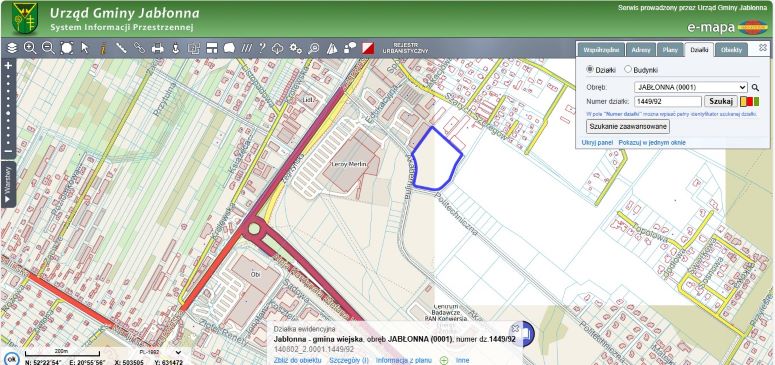Screen dimensions: 775x365
Task: Click the street view pegman icon
Action: click(x=175, y=48)
